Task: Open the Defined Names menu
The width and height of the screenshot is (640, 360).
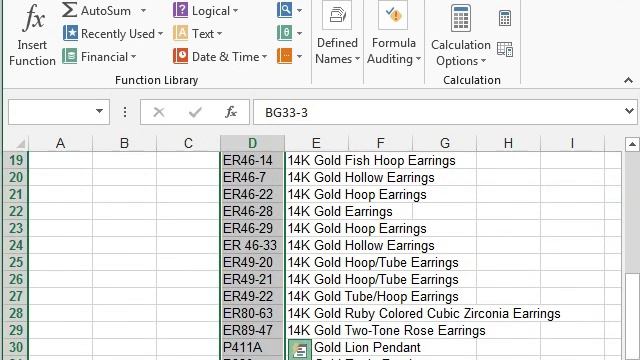Action: pos(337,34)
